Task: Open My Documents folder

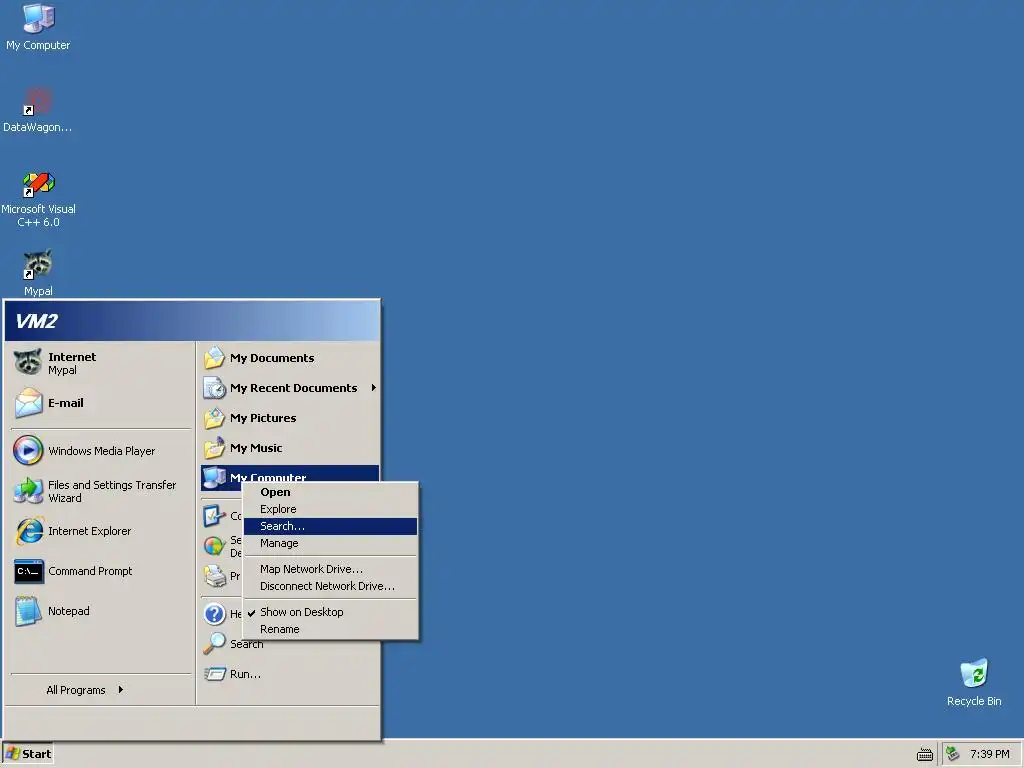Action: coord(290,358)
